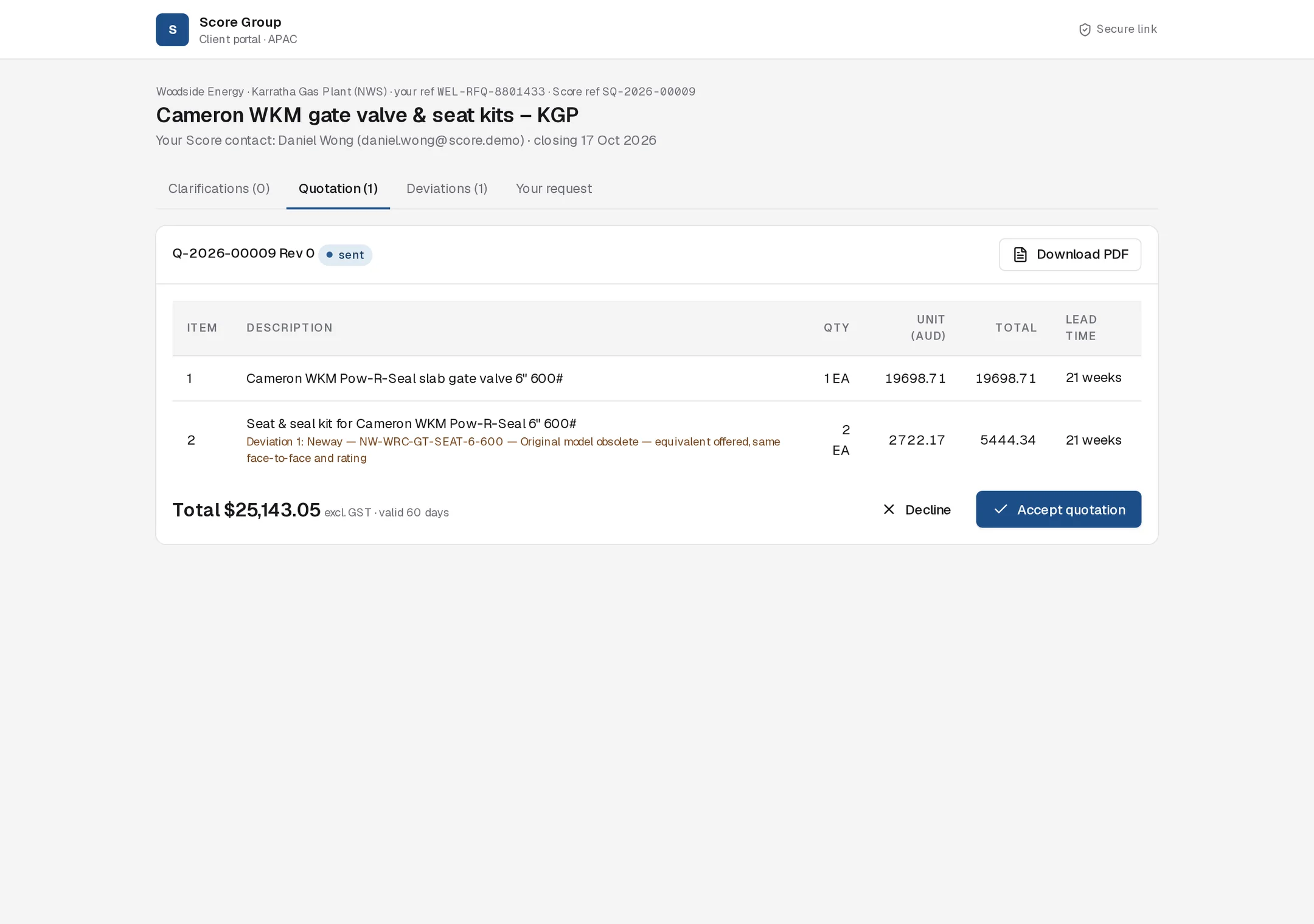Click the Score Group portal name

(x=240, y=23)
